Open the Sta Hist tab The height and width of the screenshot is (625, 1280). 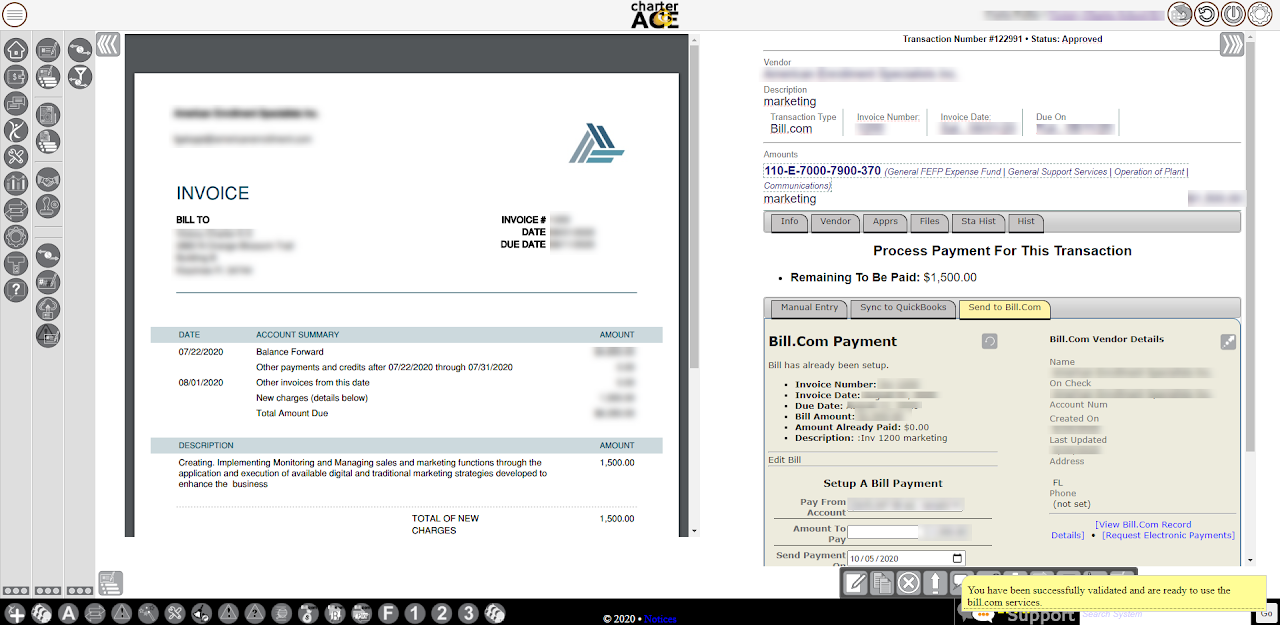[x=978, y=222]
